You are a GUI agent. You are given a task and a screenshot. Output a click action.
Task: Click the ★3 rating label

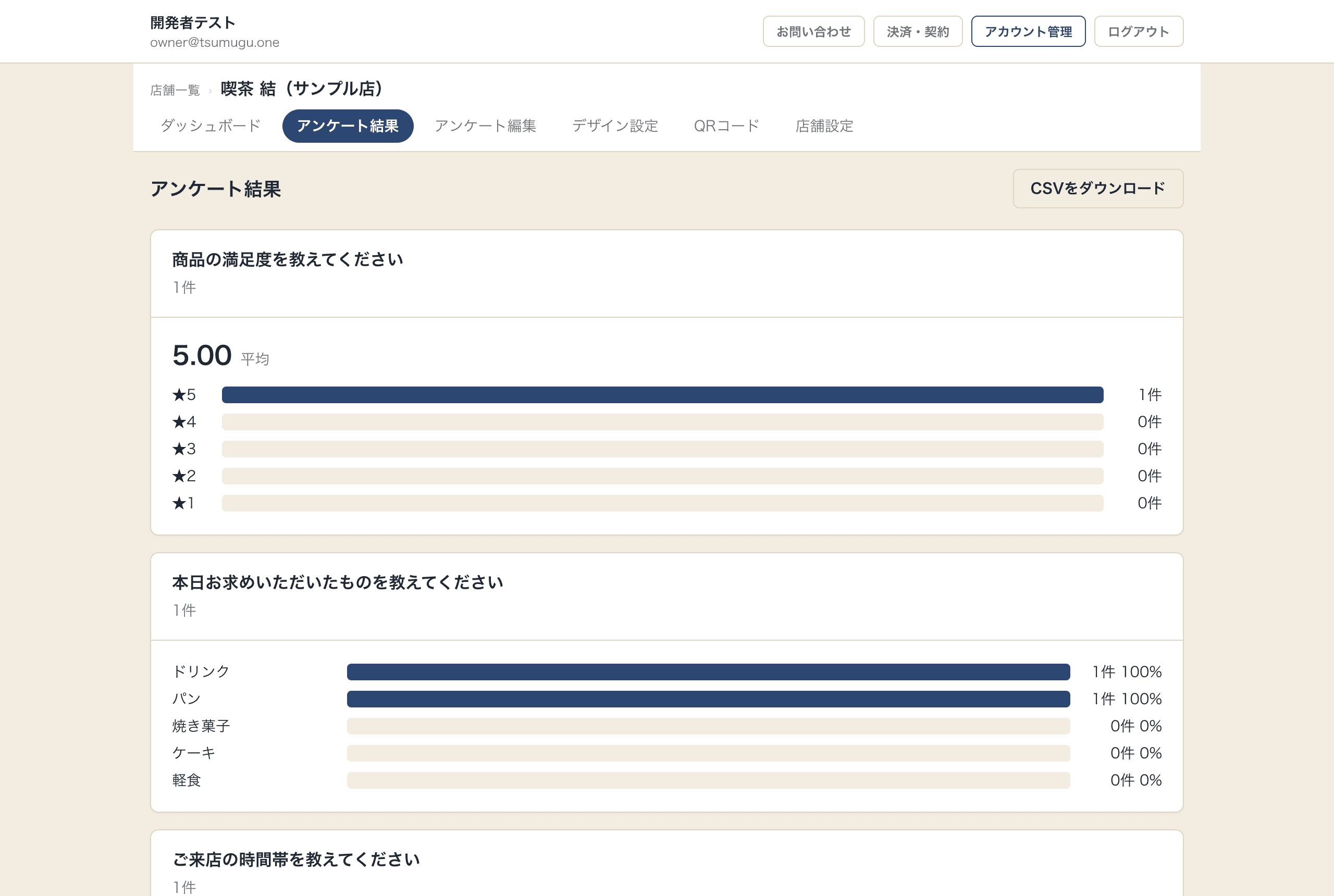click(x=184, y=449)
